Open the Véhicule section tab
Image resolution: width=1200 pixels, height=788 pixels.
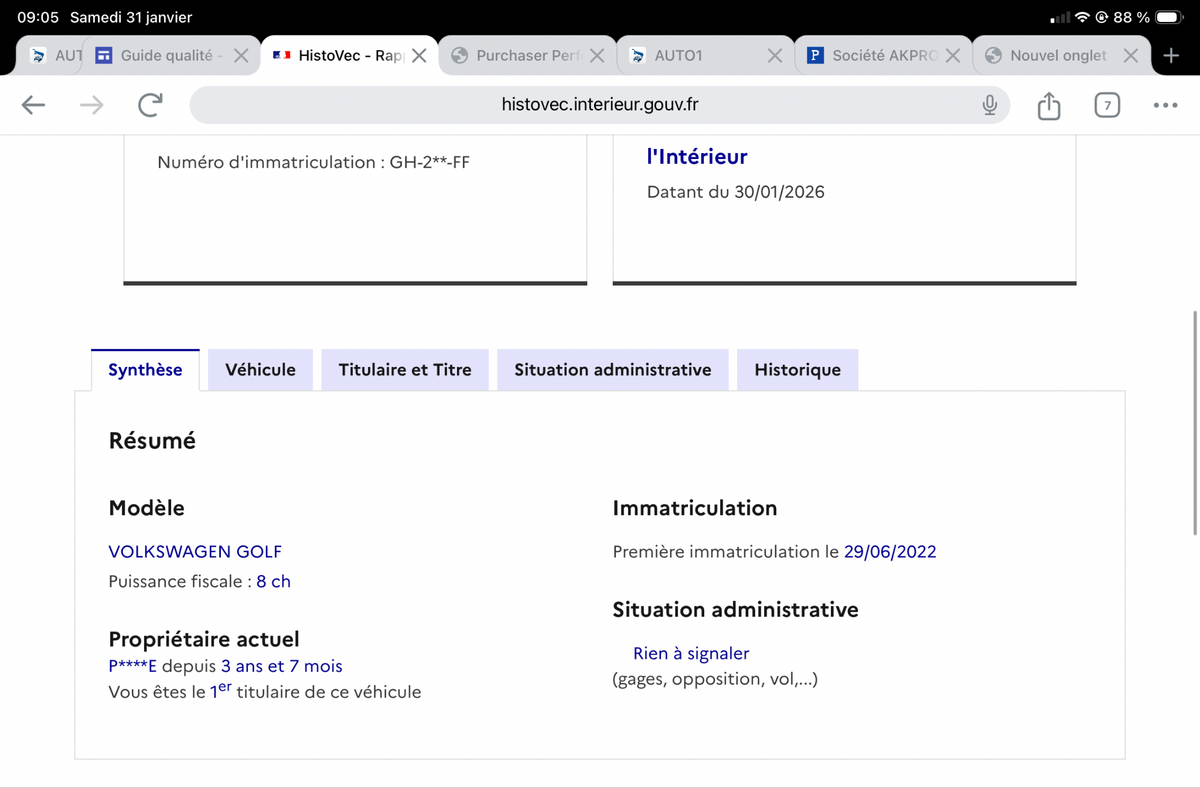pos(260,370)
